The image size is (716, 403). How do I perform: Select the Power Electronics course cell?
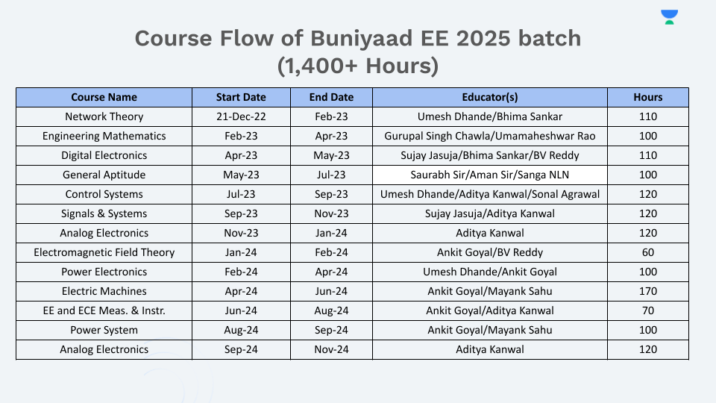coord(104,271)
